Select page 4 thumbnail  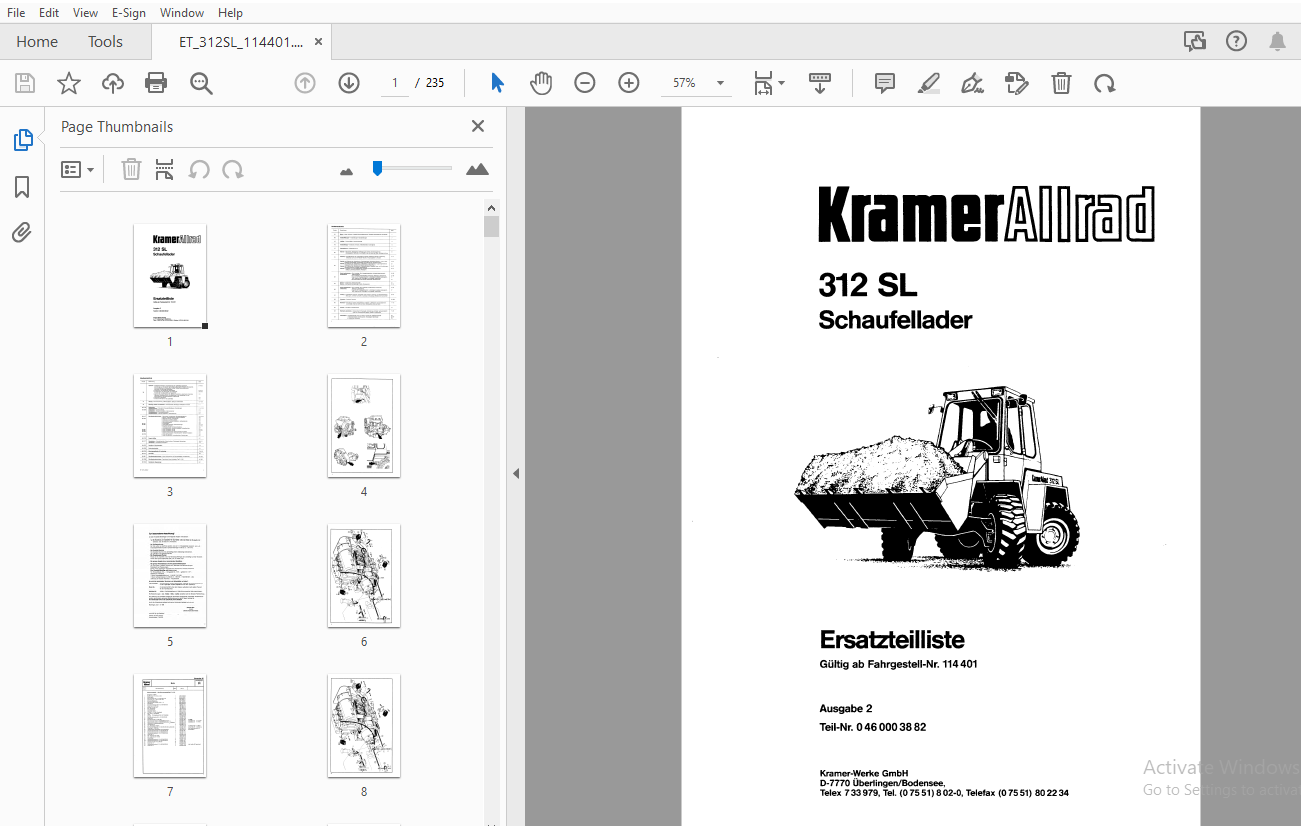[364, 426]
